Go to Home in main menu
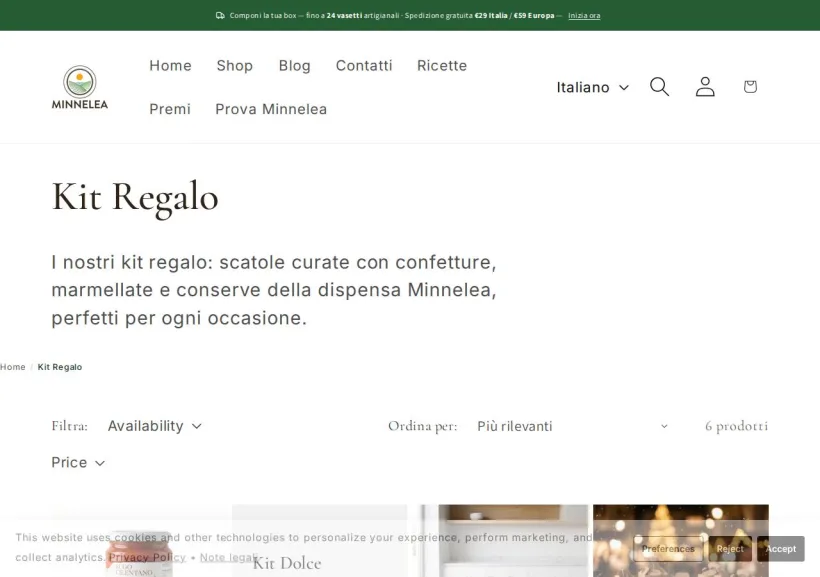Screen dimensions: 820x577 [170, 65]
